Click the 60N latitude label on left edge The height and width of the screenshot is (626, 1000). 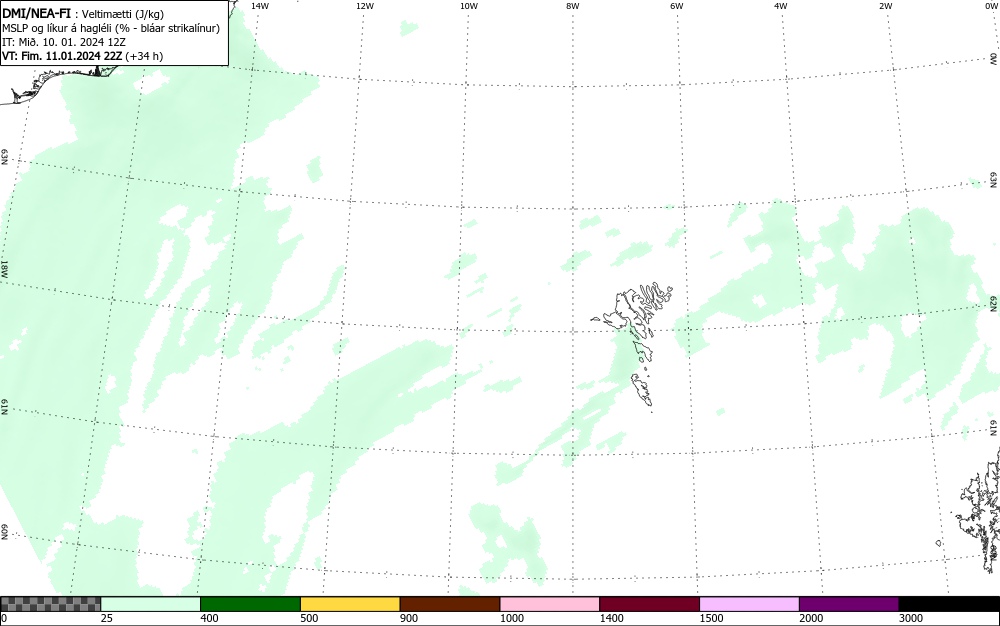[x=5, y=532]
